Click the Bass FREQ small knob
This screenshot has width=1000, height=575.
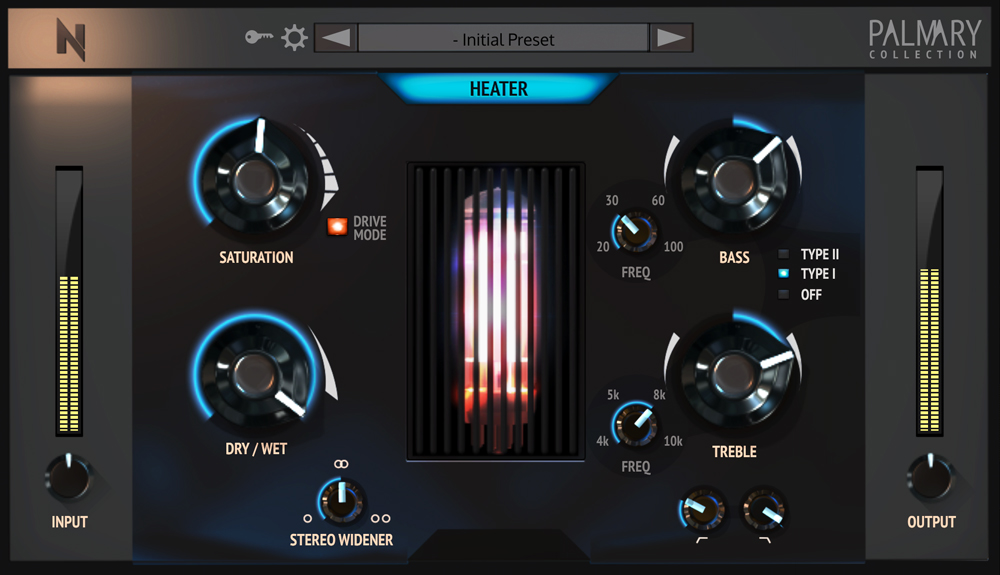point(635,231)
